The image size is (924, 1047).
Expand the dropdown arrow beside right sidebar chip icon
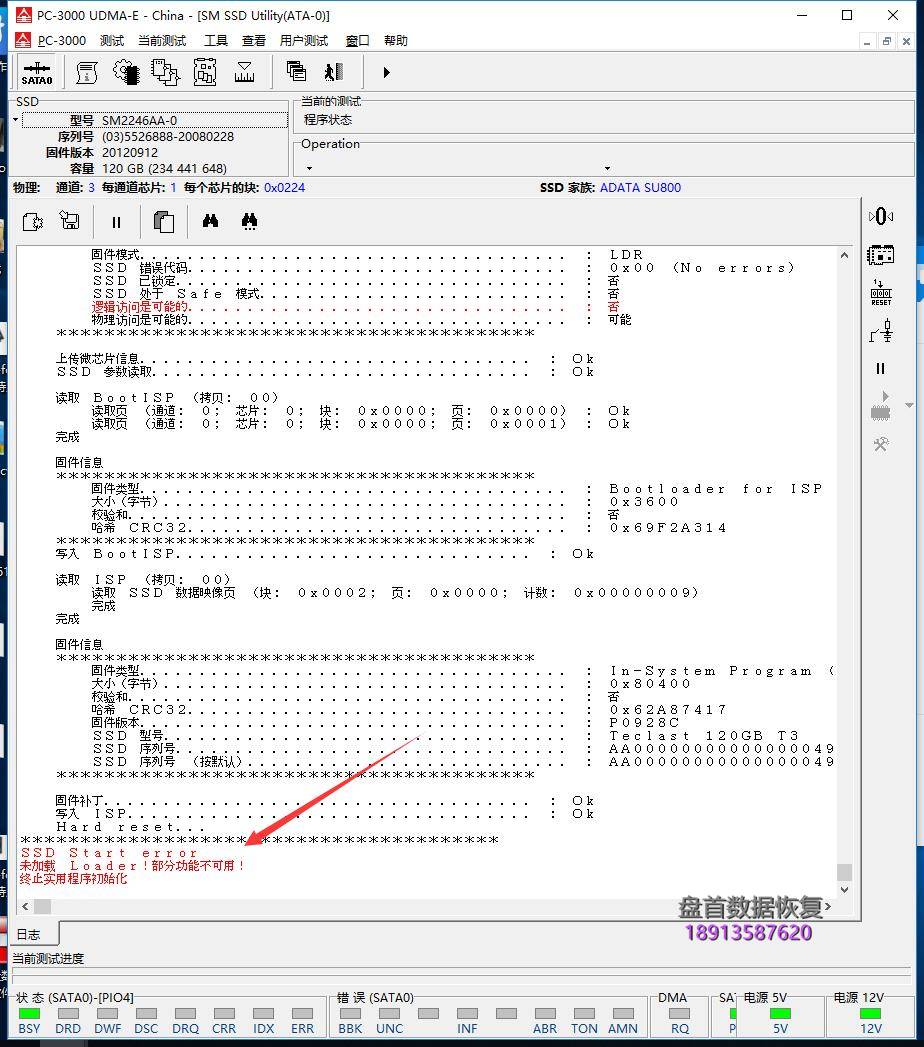click(x=909, y=406)
